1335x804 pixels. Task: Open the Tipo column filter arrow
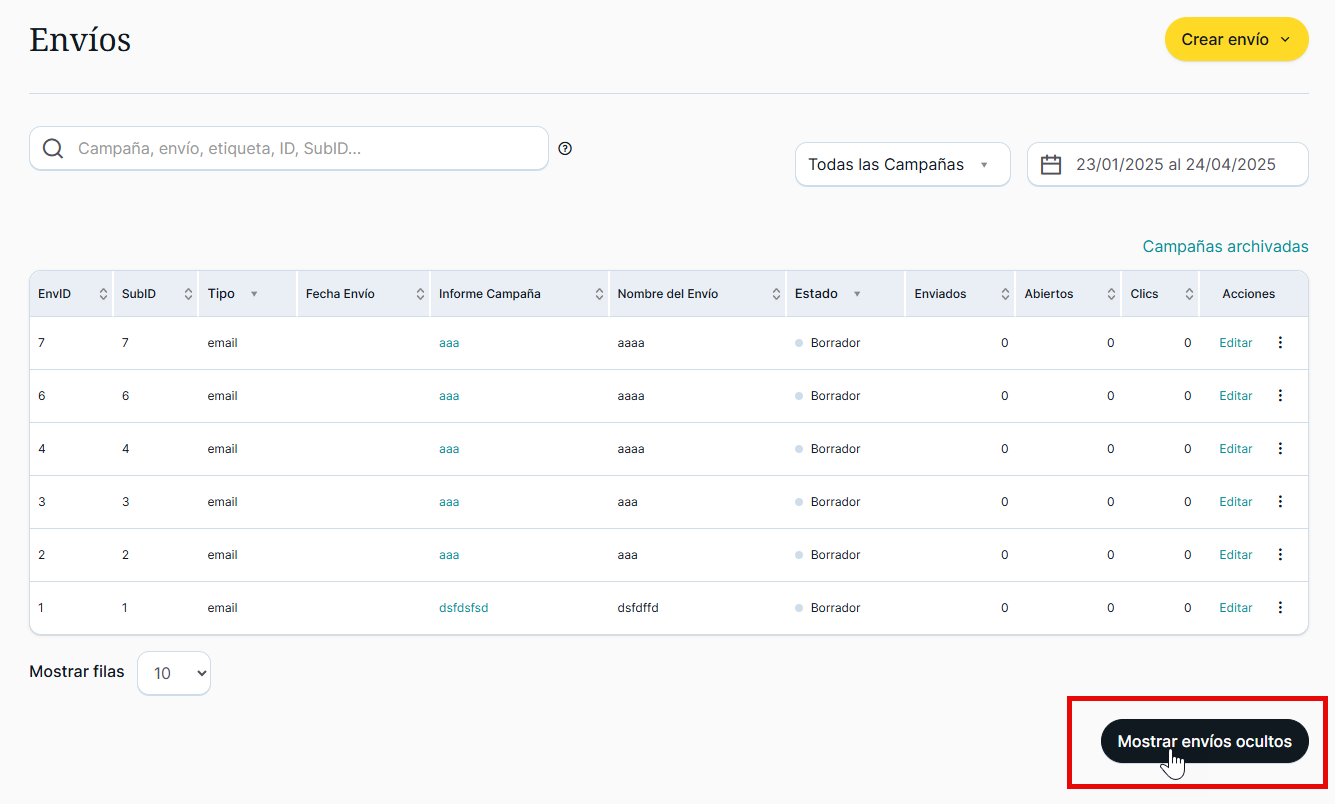pos(254,294)
